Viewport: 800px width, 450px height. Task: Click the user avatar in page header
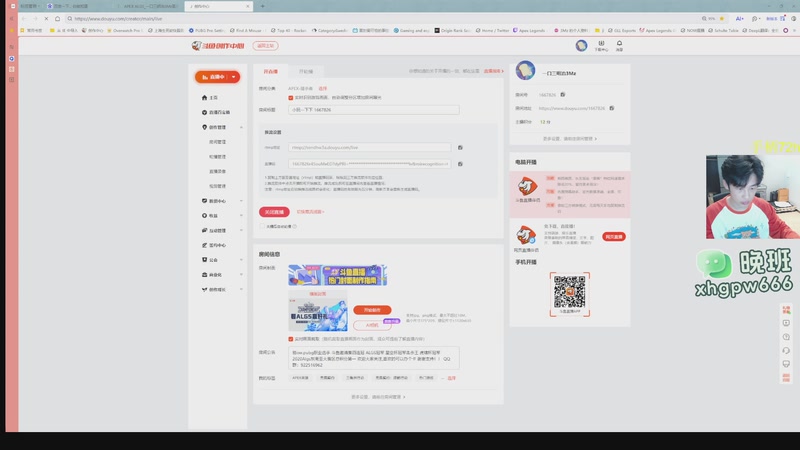click(581, 45)
